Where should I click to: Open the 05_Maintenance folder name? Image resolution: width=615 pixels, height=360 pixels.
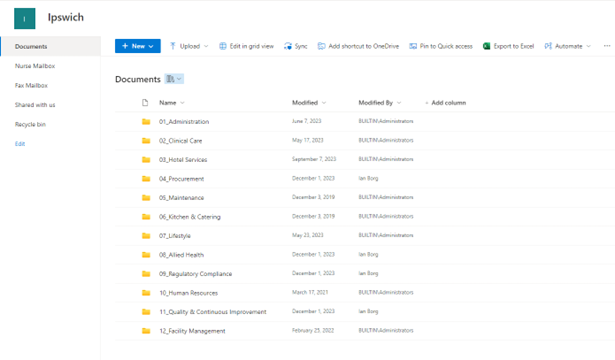[x=181, y=198]
